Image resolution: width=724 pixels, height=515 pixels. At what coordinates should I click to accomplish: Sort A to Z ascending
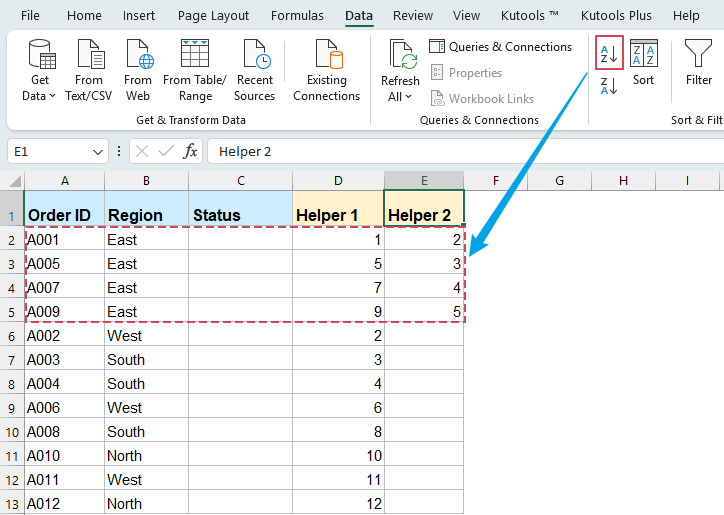609,53
